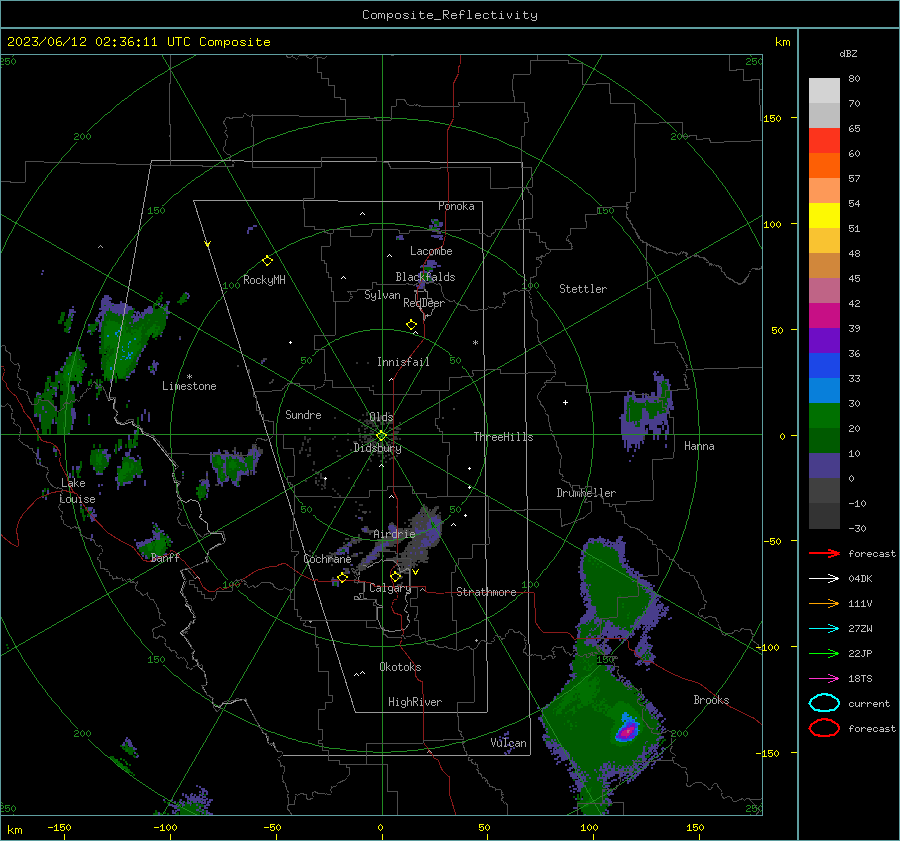The image size is (900, 841).
Task: Click the red forecast ellipse icon
Action: click(x=824, y=728)
